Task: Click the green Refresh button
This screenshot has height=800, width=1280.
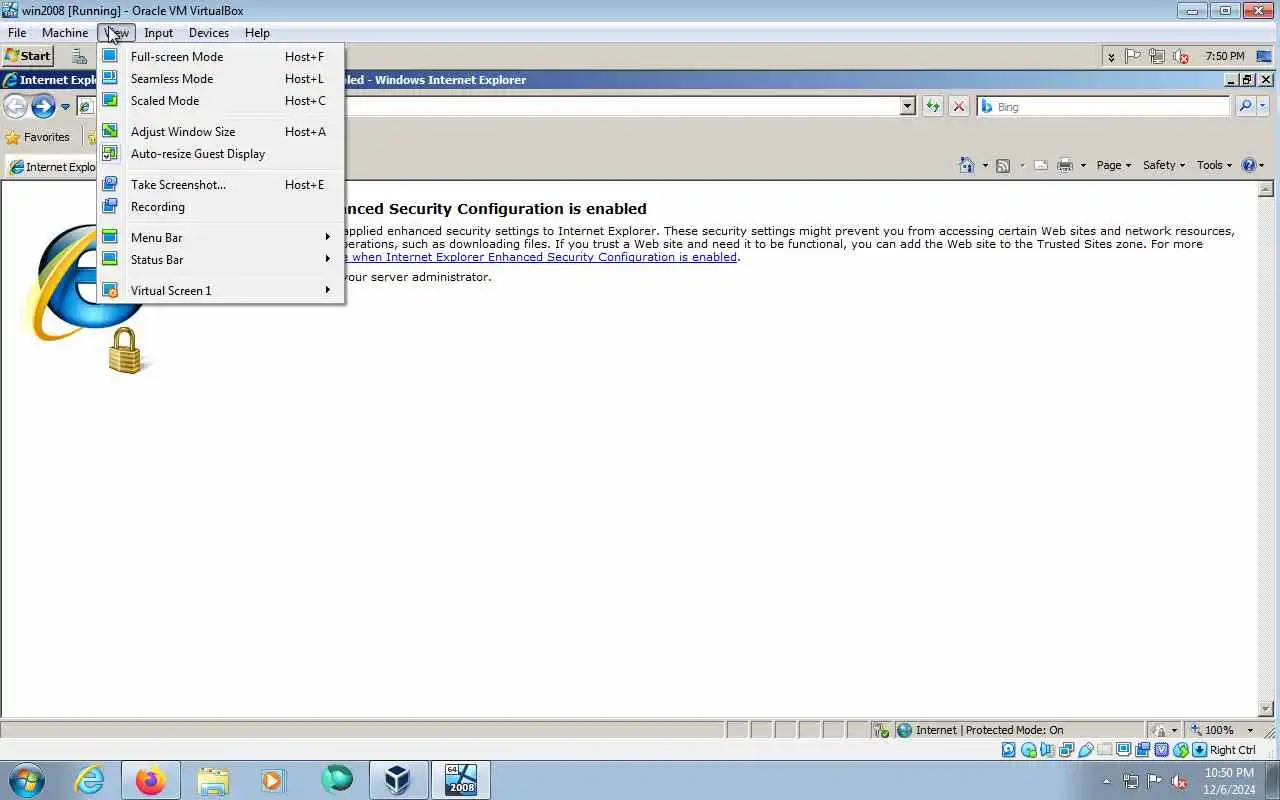Action: [933, 106]
